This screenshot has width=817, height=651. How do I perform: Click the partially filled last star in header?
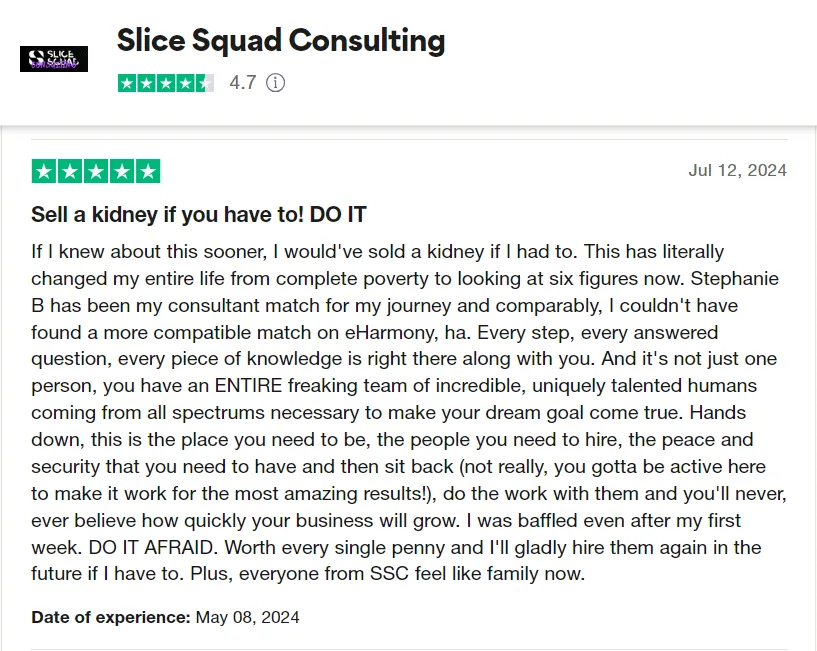205,83
